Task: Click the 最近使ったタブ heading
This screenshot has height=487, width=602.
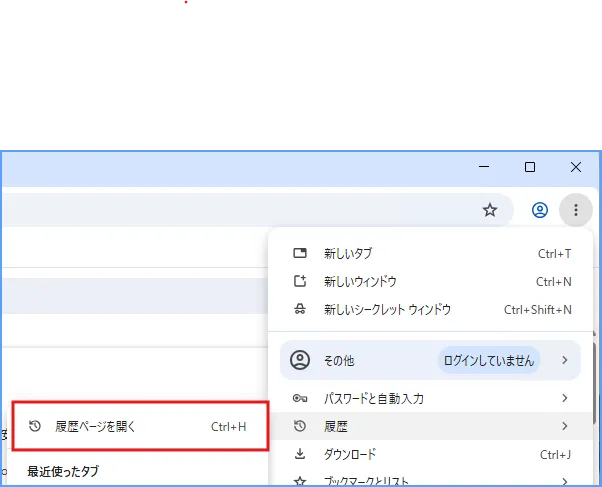Action: [x=63, y=471]
